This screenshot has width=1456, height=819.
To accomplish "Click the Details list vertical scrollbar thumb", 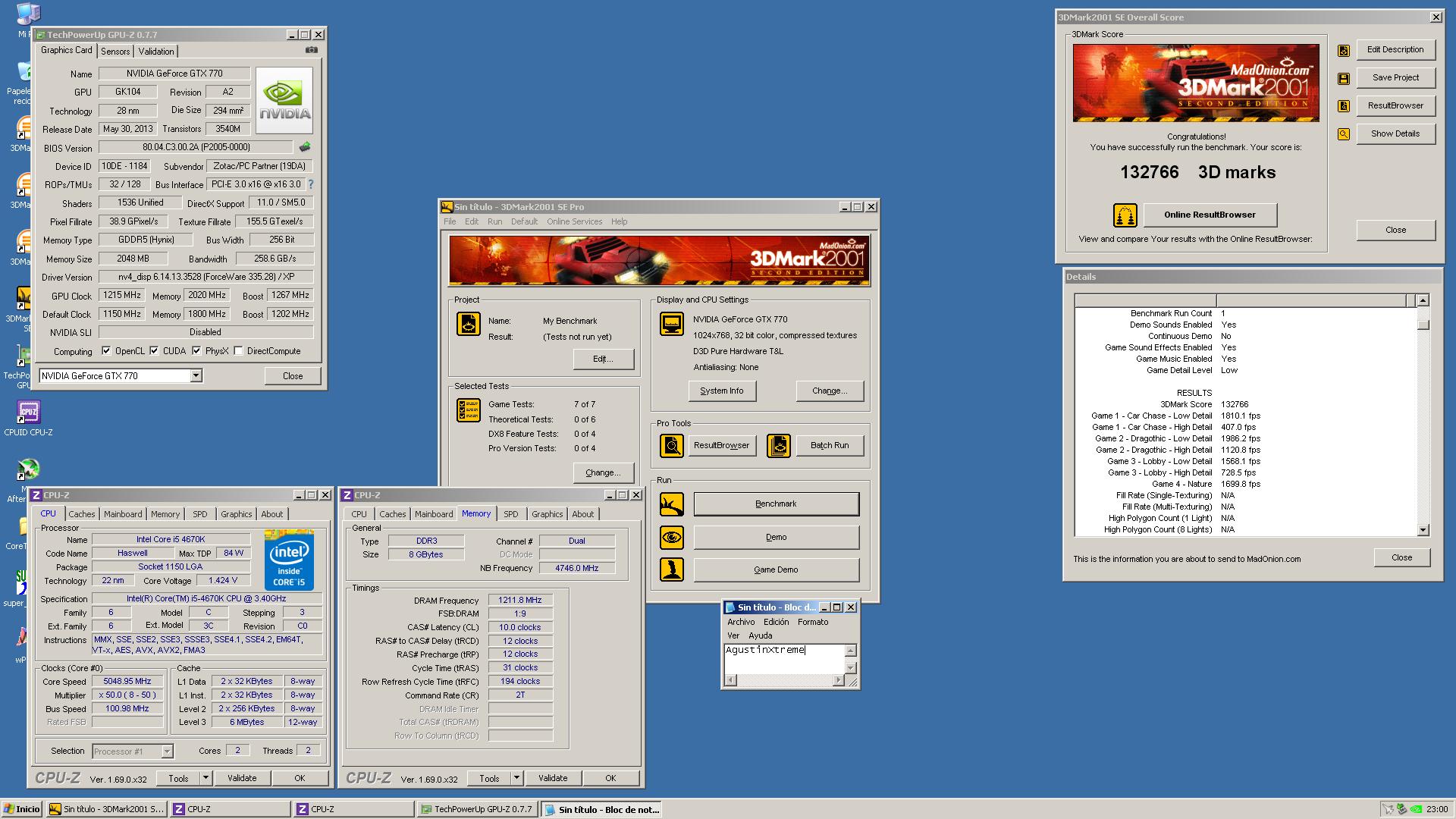I will [x=1423, y=325].
